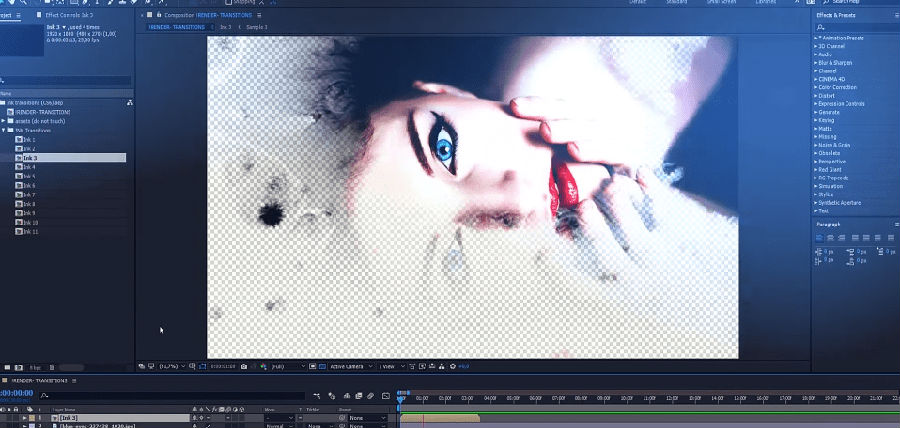The image size is (900, 428).
Task: Click the new composition icon in Project panel
Action: 18,367
